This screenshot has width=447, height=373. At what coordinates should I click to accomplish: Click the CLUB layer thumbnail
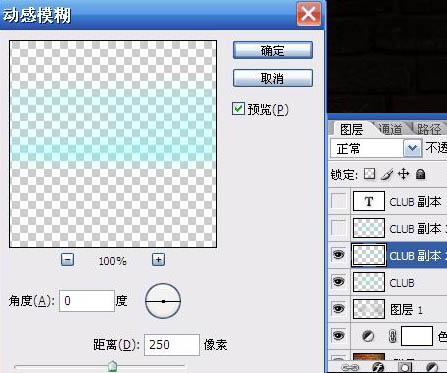point(369,282)
